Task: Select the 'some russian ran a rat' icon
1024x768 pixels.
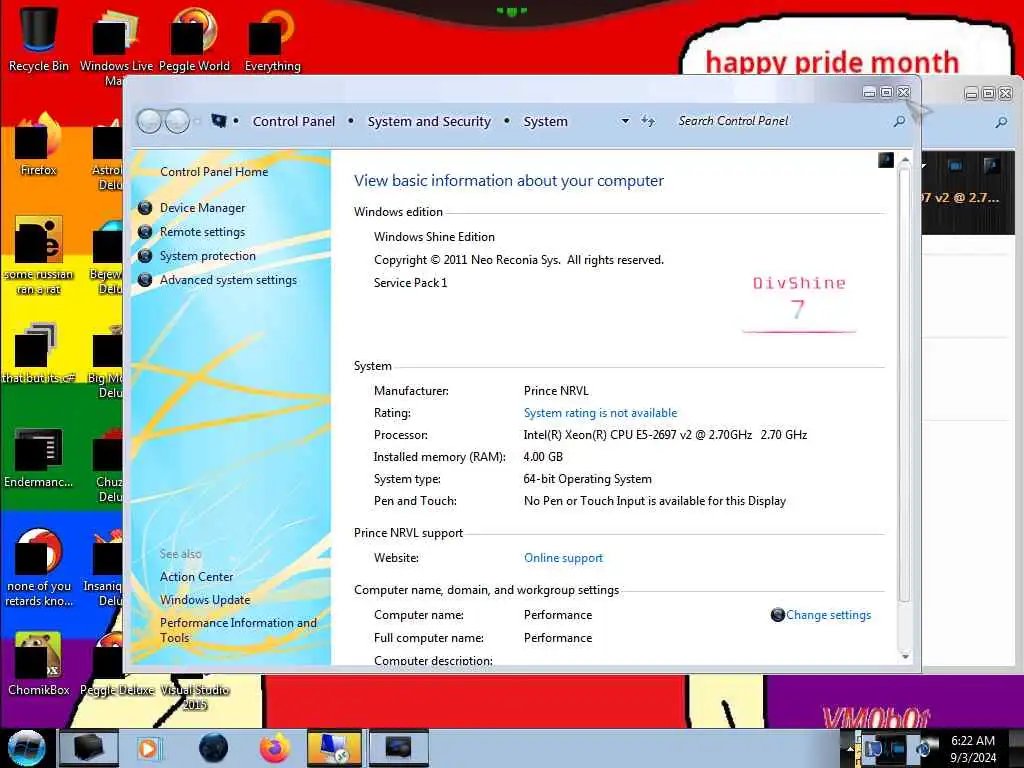Action: pos(39,255)
